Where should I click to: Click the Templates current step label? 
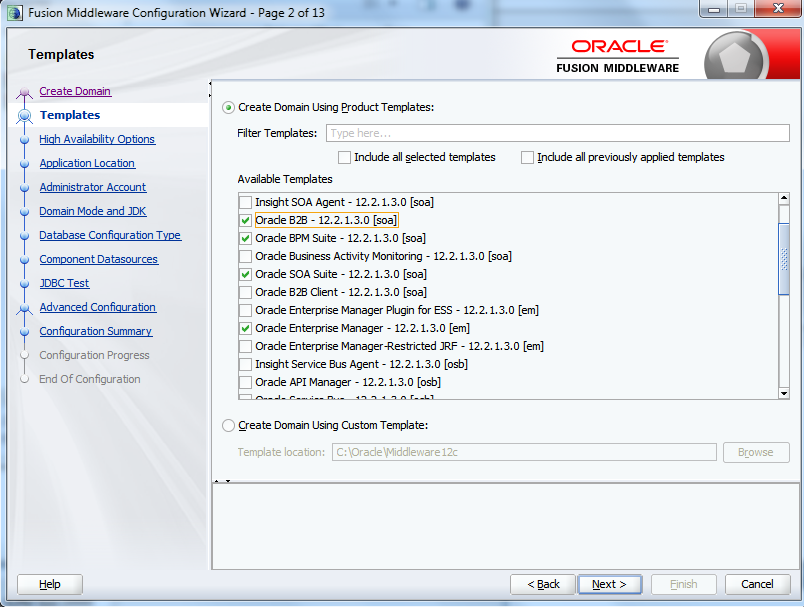click(x=70, y=115)
